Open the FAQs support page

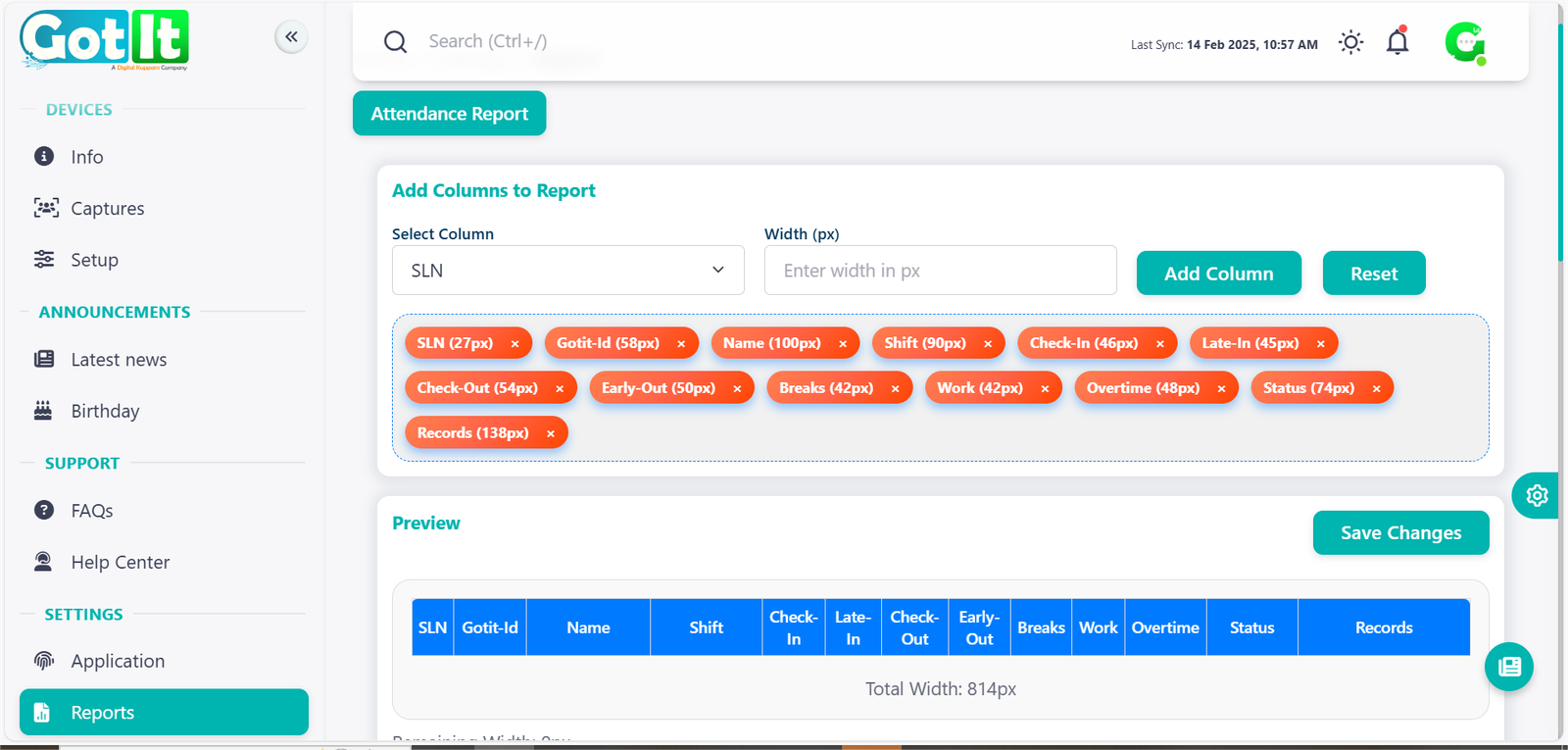pos(91,511)
